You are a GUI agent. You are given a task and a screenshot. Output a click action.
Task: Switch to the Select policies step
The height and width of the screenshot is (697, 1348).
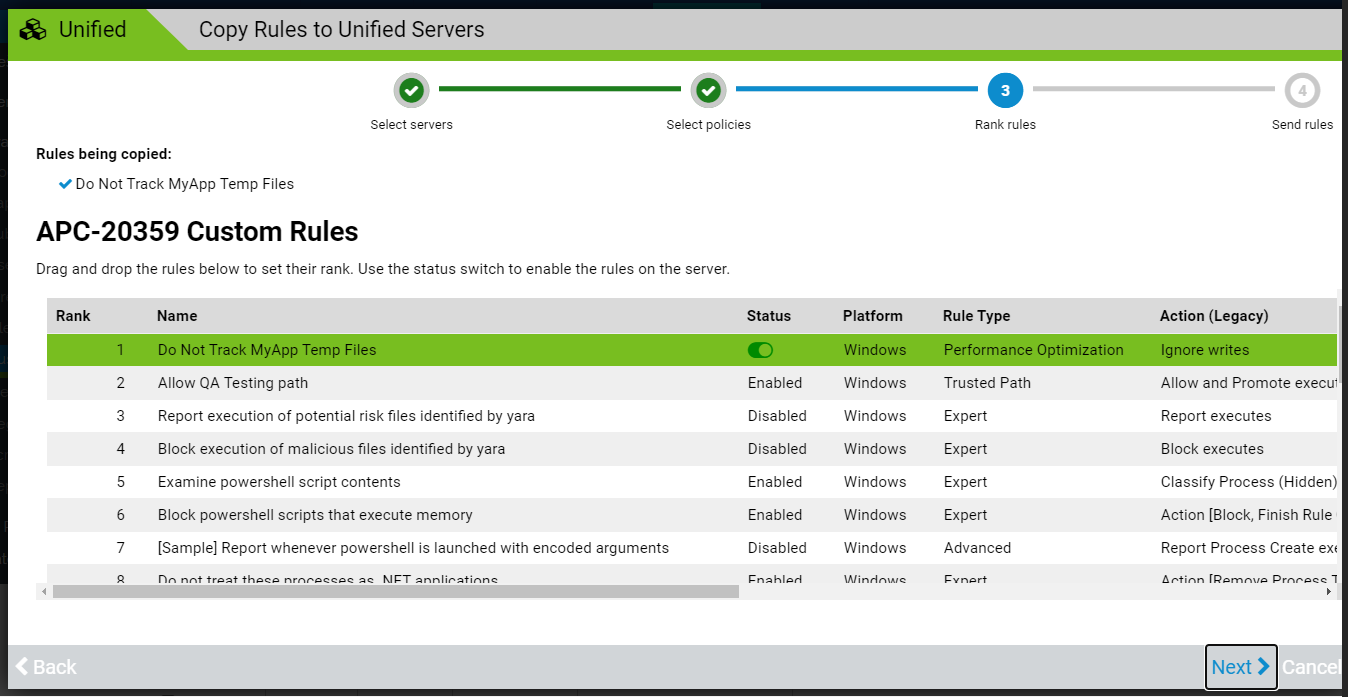pos(708,124)
